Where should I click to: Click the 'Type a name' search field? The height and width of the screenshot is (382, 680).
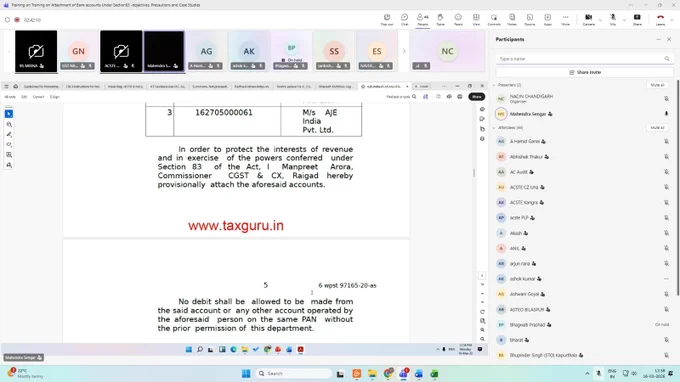[584, 59]
